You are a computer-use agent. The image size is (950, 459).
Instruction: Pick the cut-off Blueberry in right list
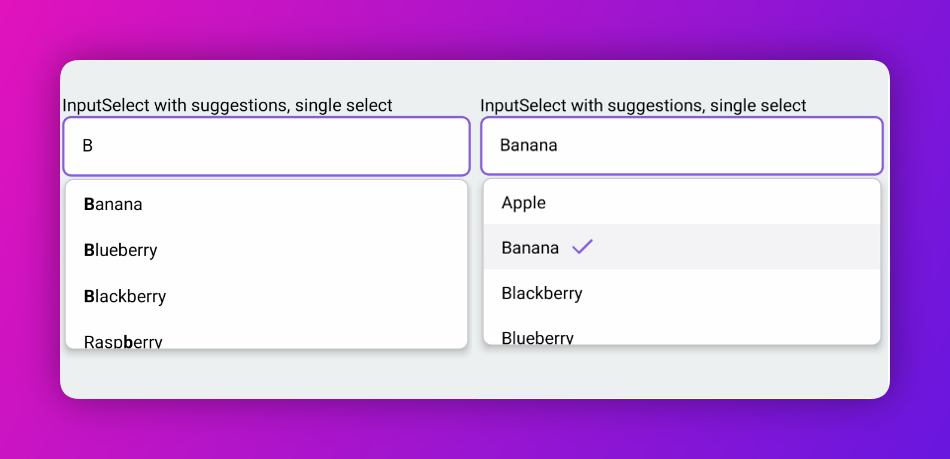point(682,331)
